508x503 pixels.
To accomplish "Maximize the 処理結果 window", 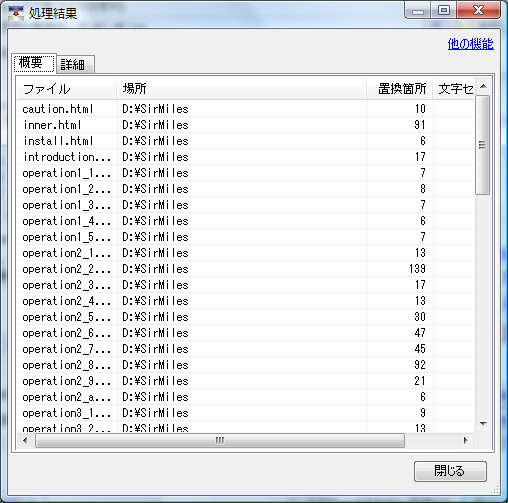I will (x=444, y=11).
